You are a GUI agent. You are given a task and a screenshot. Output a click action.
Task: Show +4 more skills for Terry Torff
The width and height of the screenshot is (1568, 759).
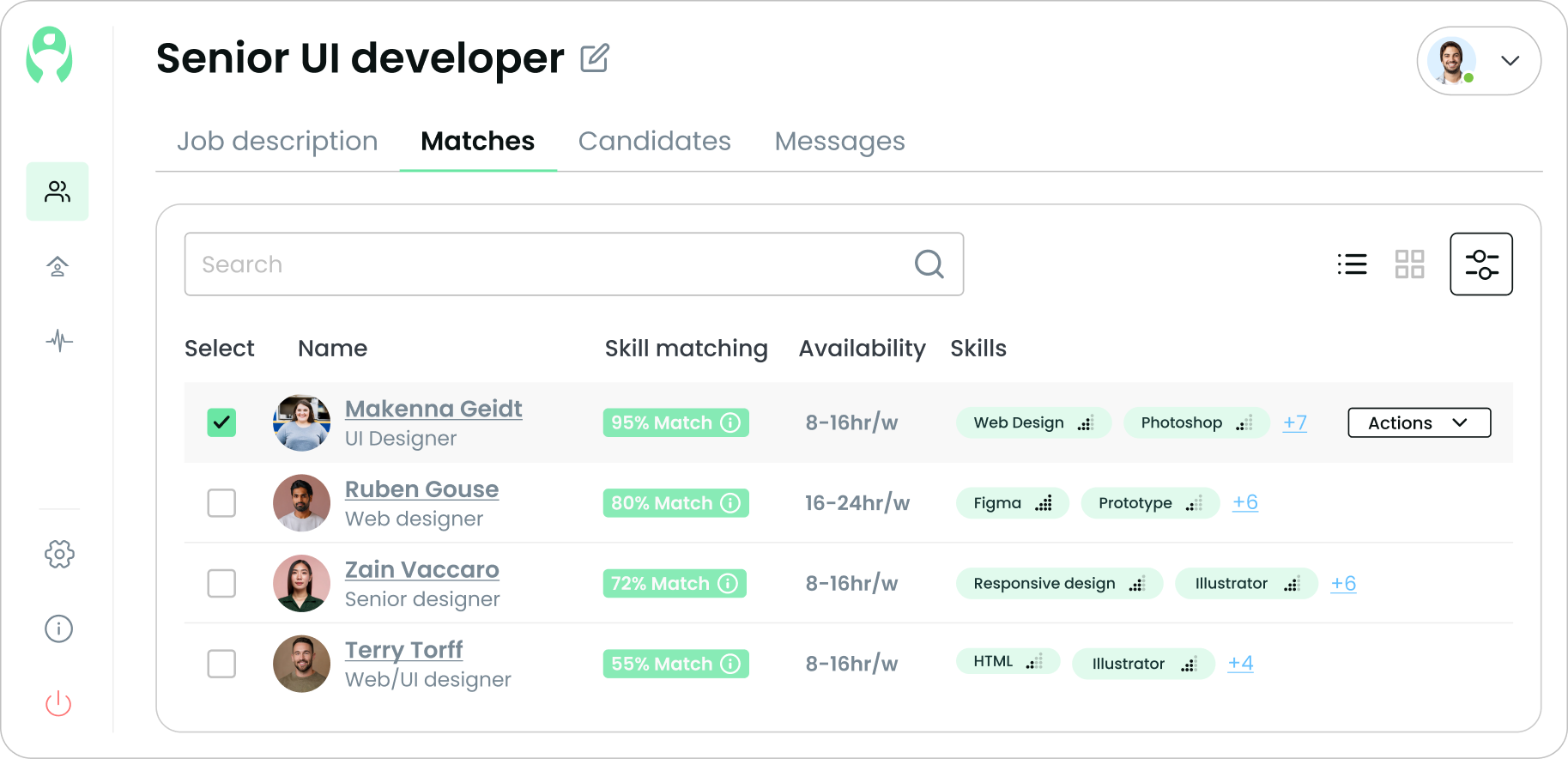[1240, 663]
